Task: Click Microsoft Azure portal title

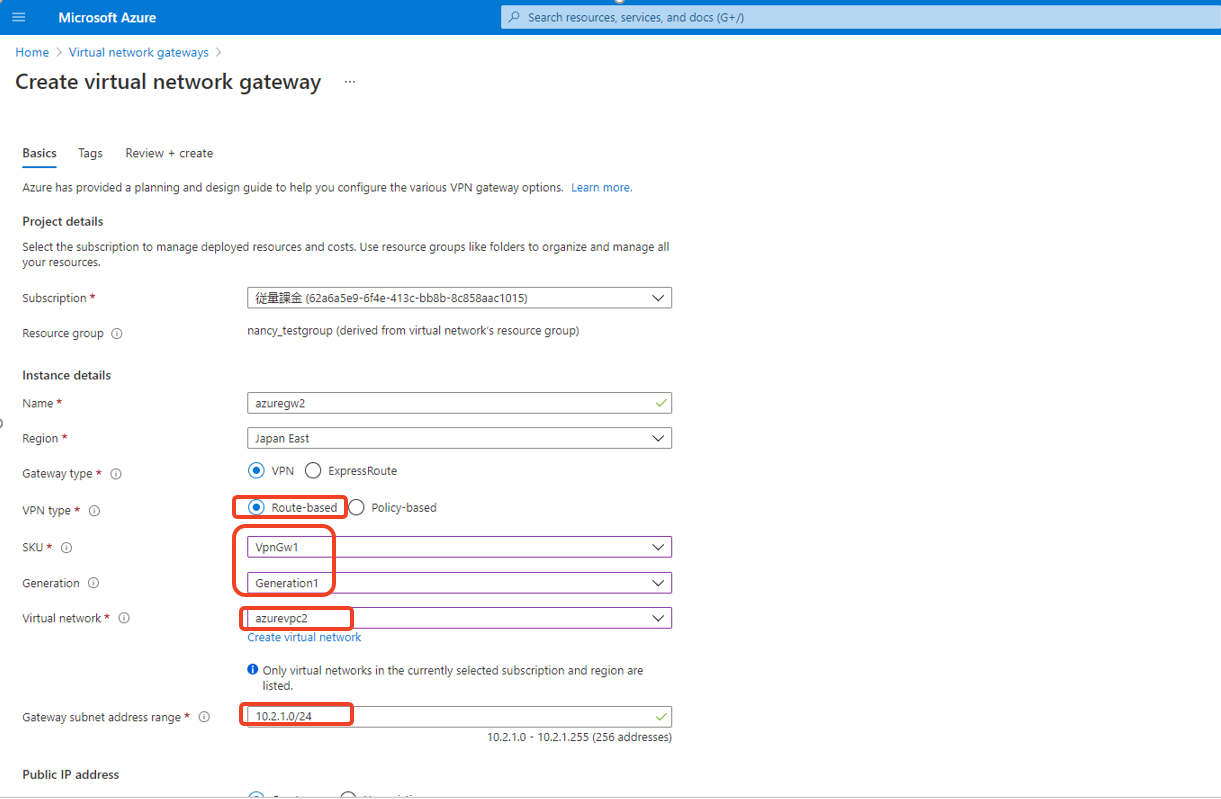Action: [x=107, y=17]
